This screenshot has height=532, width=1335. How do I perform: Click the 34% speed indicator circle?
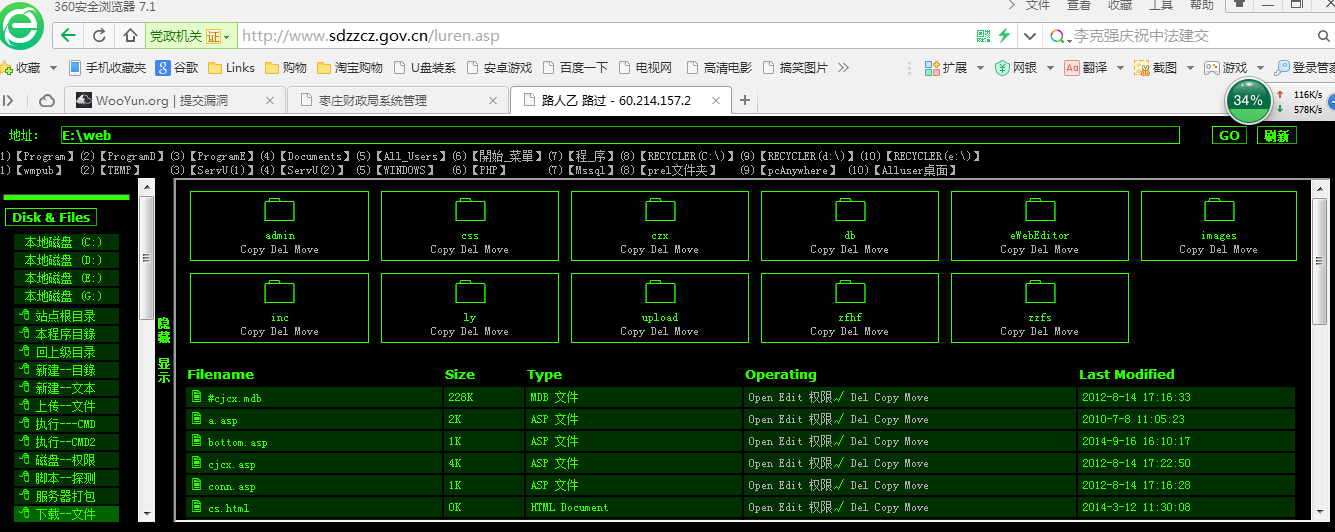point(1247,100)
